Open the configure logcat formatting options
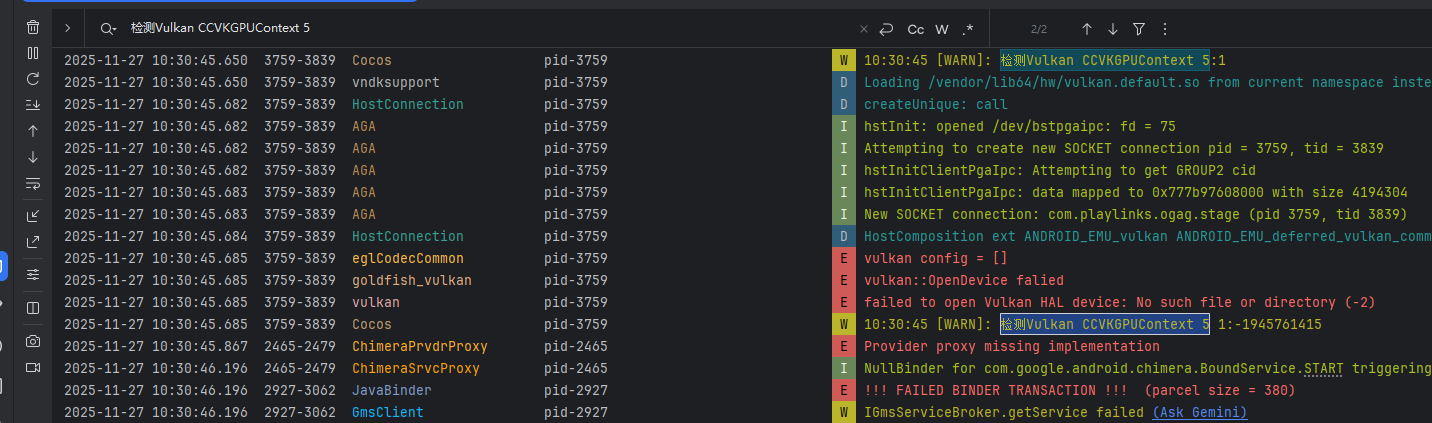The height and width of the screenshot is (423, 1432). [33, 273]
